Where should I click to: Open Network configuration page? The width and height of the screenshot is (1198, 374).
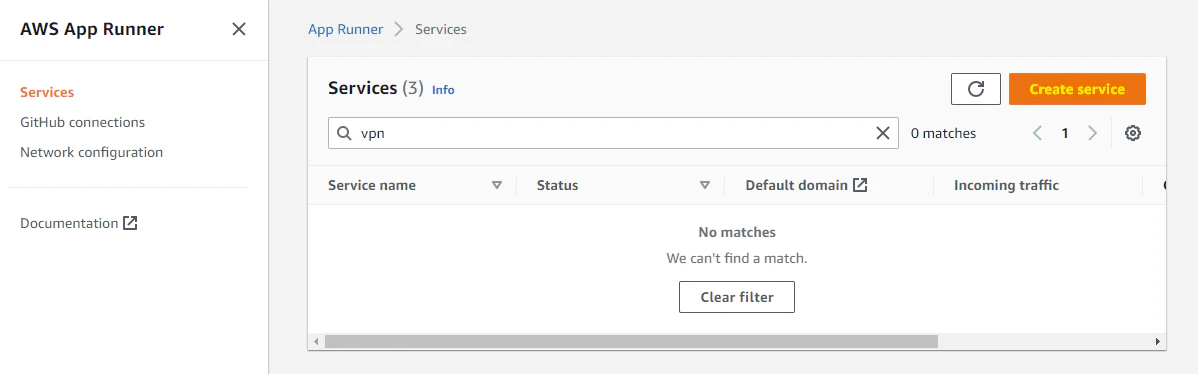coord(91,152)
